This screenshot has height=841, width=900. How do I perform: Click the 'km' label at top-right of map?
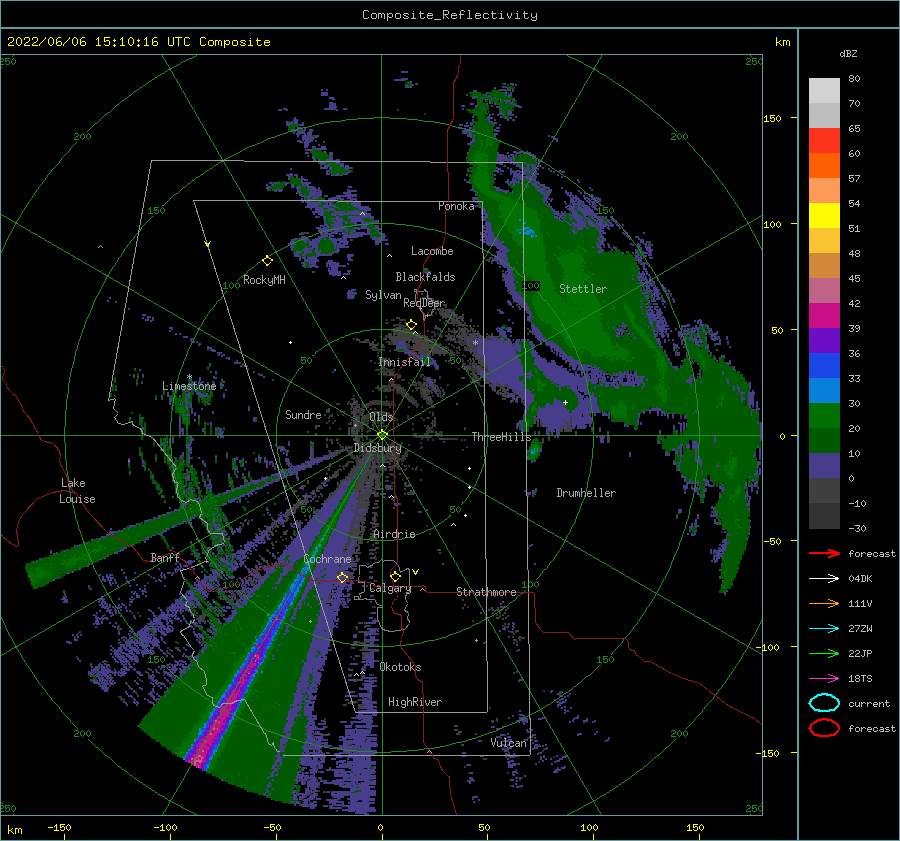coord(782,42)
